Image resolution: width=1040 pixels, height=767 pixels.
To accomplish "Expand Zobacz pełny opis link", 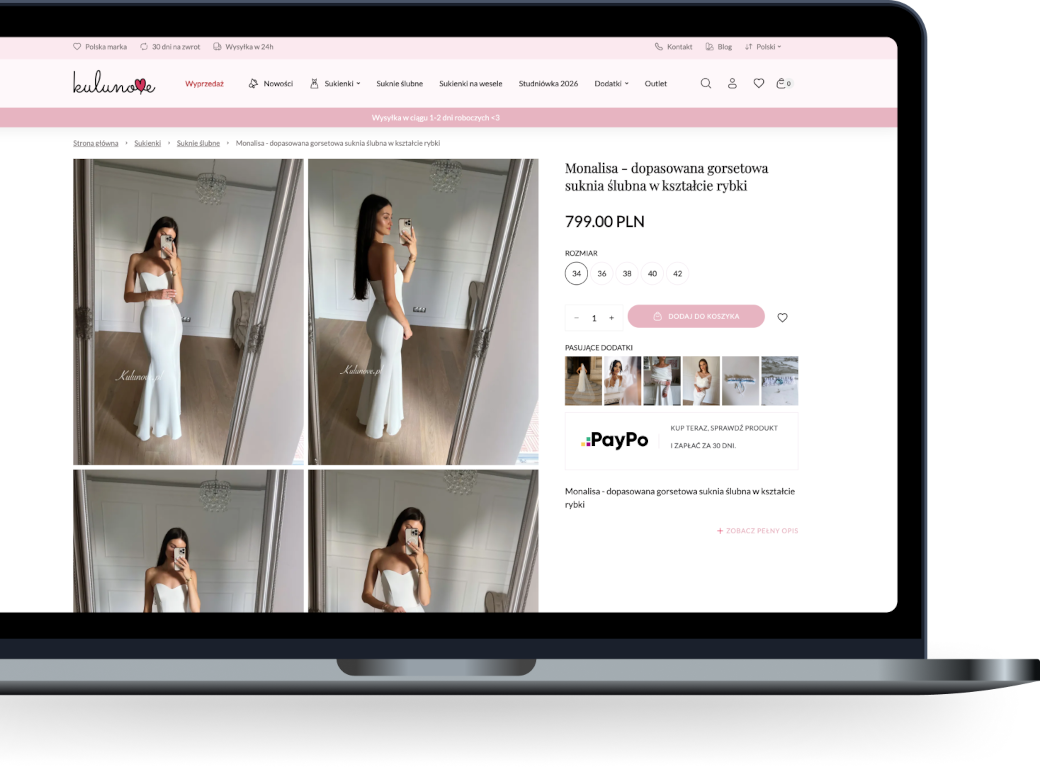I will point(757,531).
